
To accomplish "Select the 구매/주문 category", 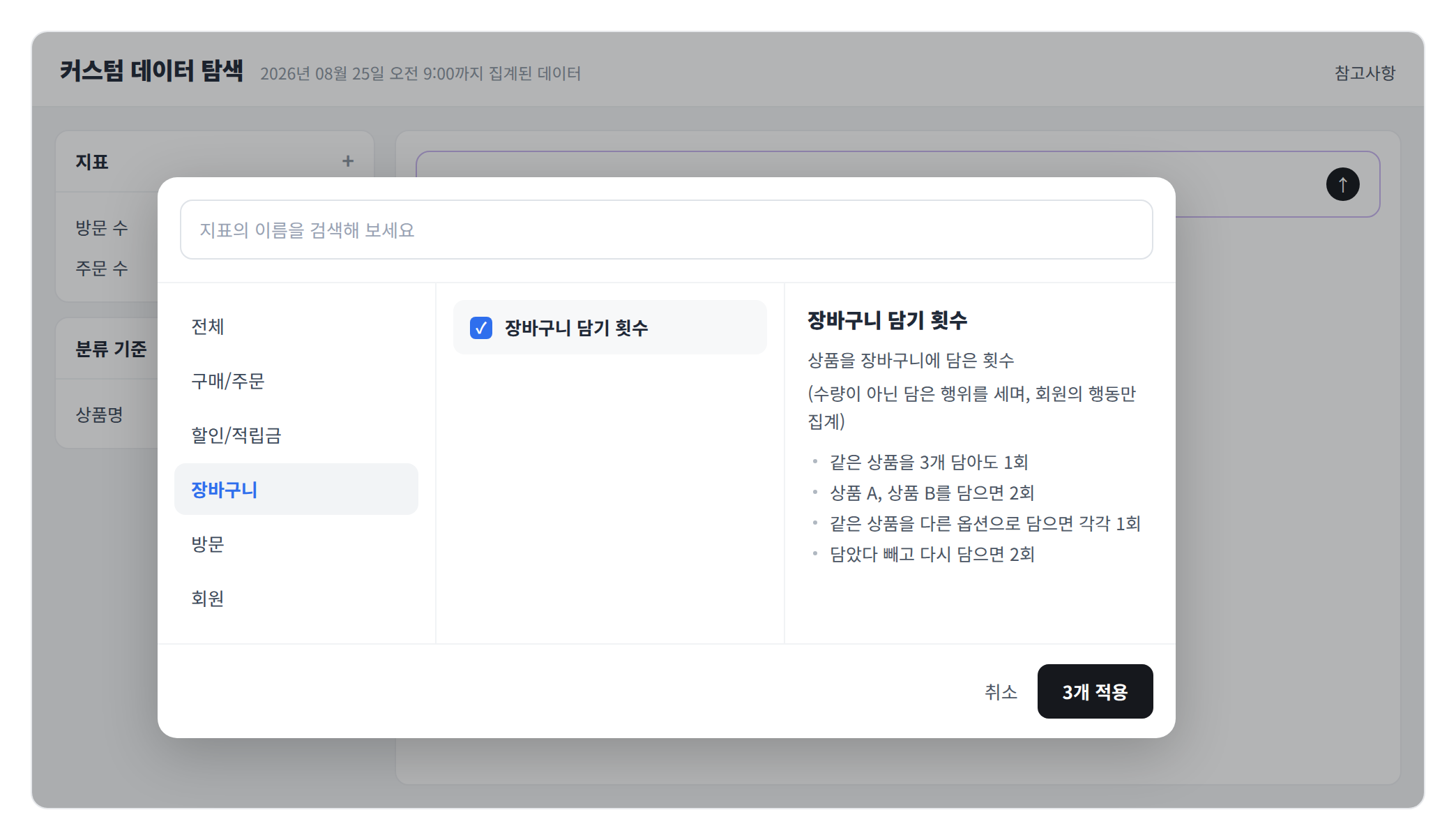I will coord(296,381).
